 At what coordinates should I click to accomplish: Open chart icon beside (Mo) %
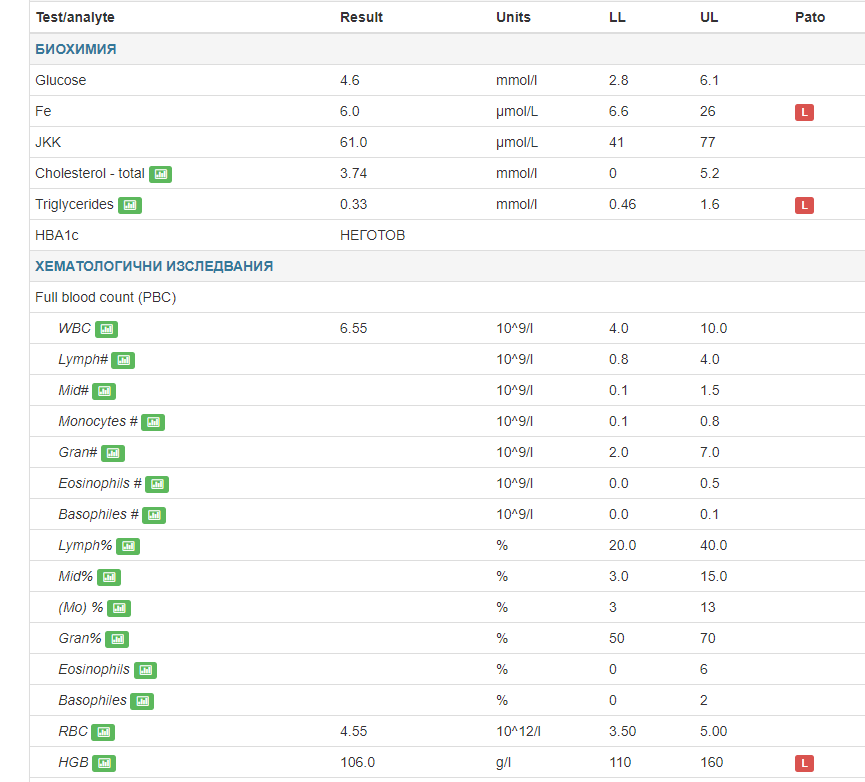click(119, 608)
